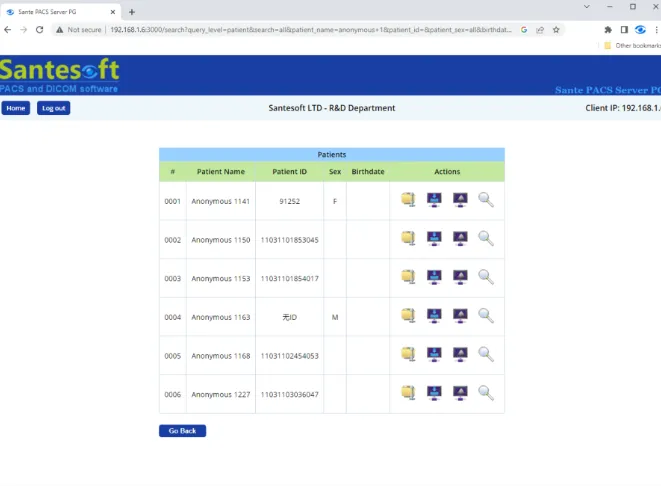Click viewer monitor icon for Anonymous 1227
The image size is (661, 486).
460,392
